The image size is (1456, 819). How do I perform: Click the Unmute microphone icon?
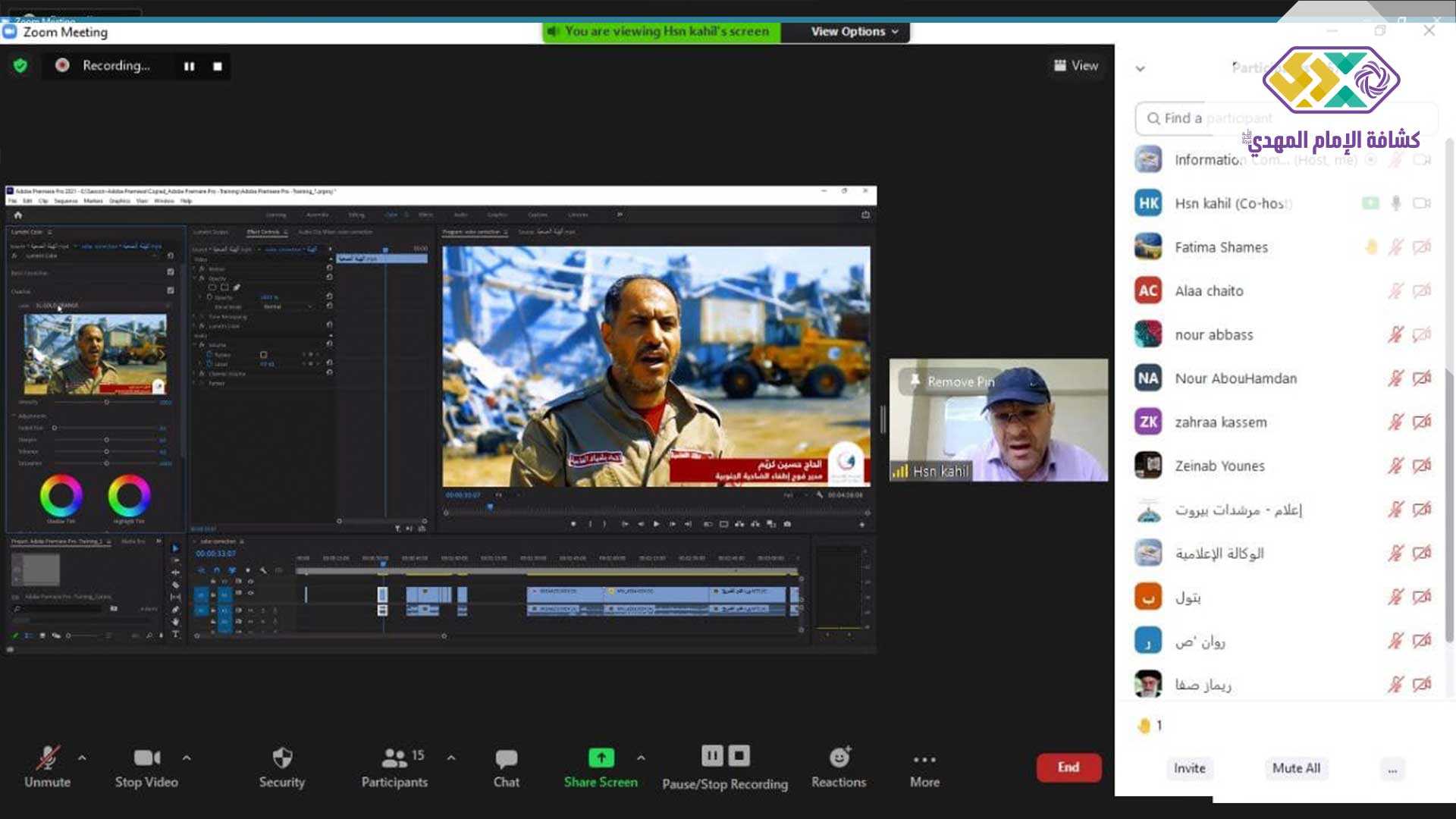tap(47, 758)
